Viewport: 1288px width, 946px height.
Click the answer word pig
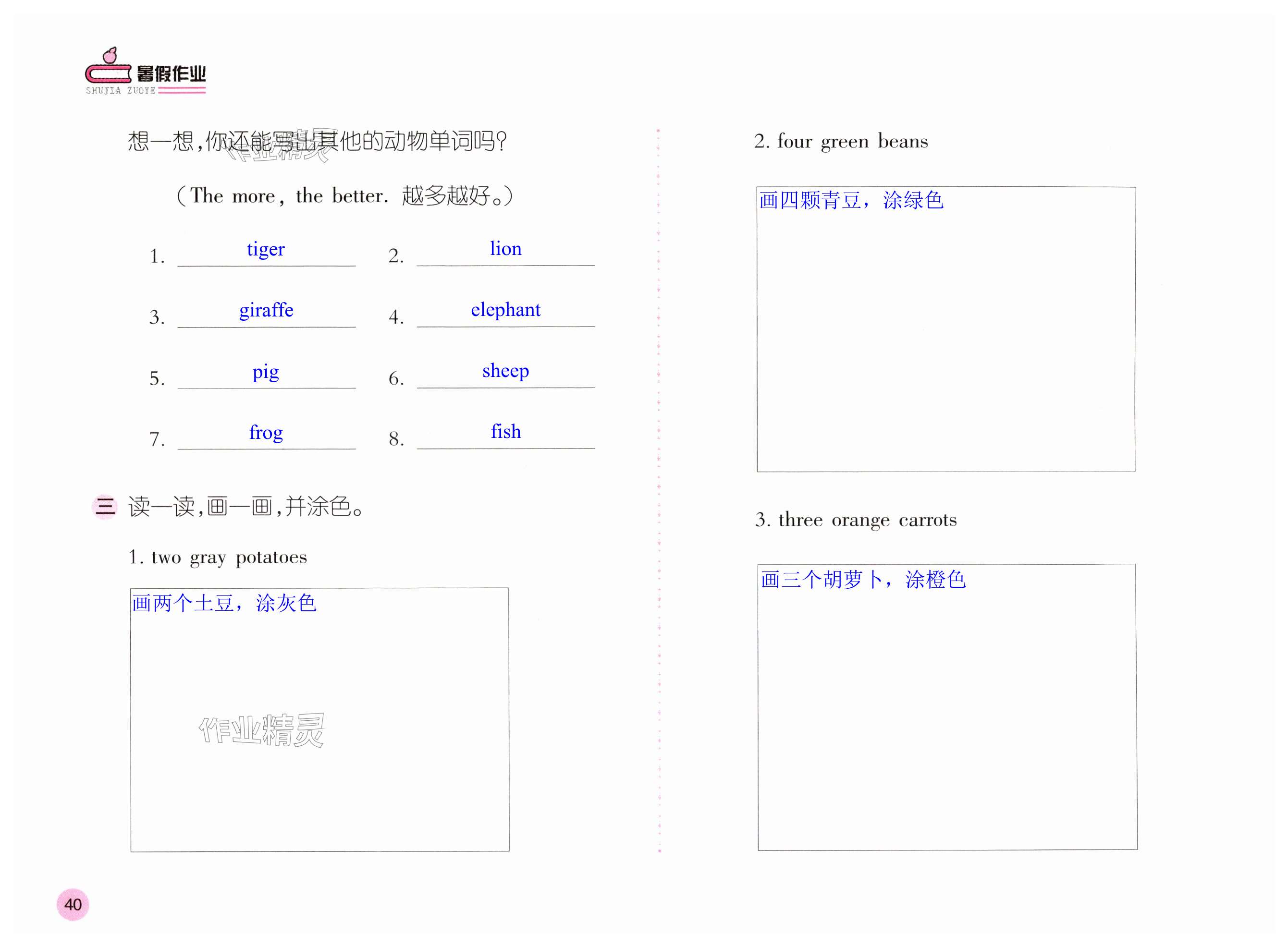(265, 372)
